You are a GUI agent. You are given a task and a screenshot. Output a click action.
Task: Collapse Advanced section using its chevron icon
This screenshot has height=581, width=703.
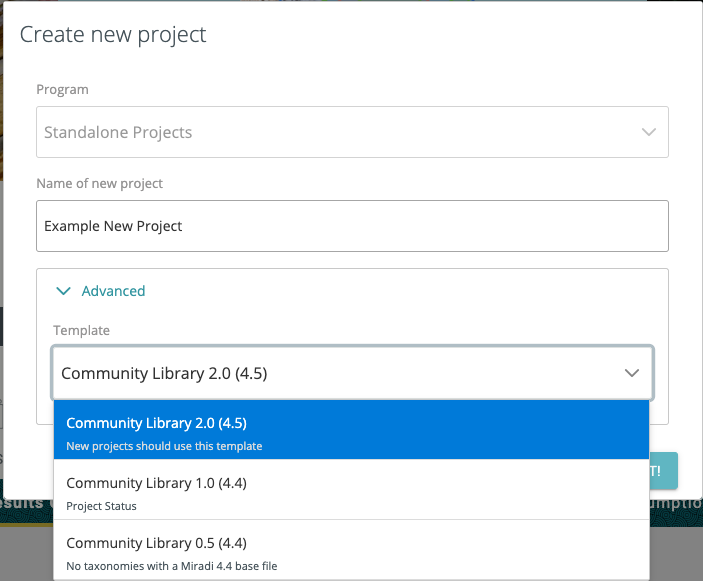(64, 291)
